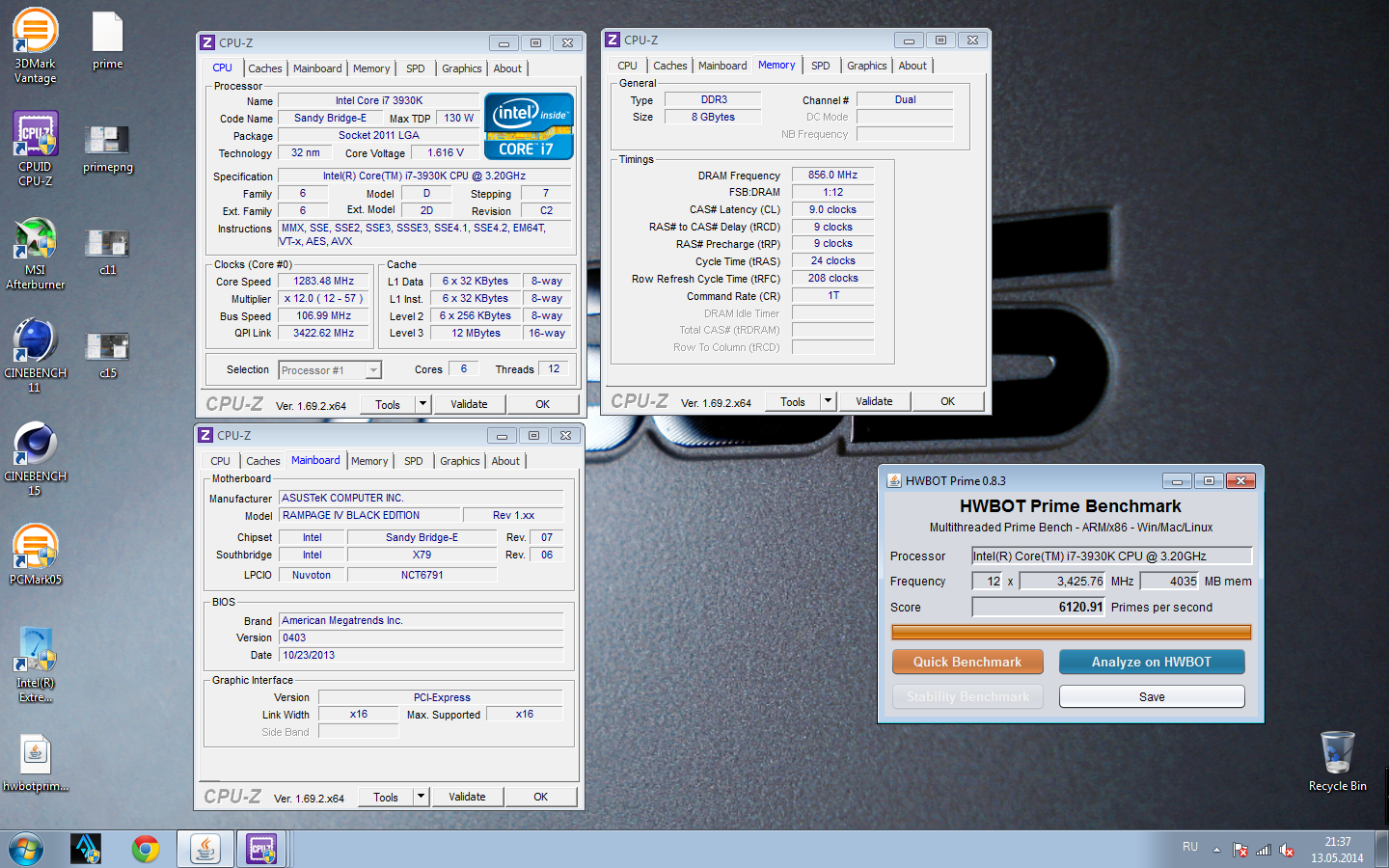Viewport: 1389px width, 868px height.
Task: Click the RAMPAGE IV BLACK EDITION model text
Action: (351, 515)
